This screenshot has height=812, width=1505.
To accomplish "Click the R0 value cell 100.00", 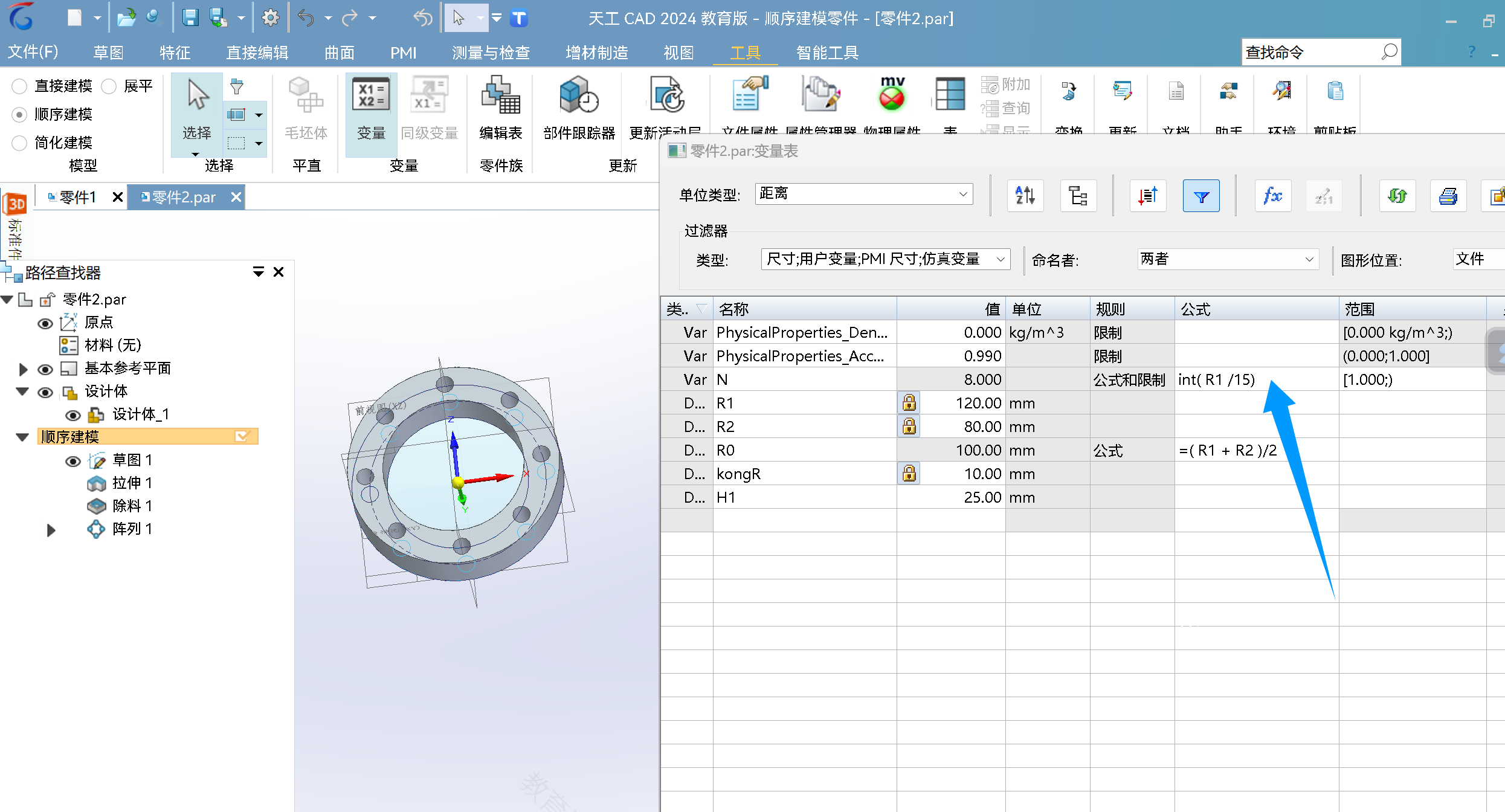I will (951, 450).
